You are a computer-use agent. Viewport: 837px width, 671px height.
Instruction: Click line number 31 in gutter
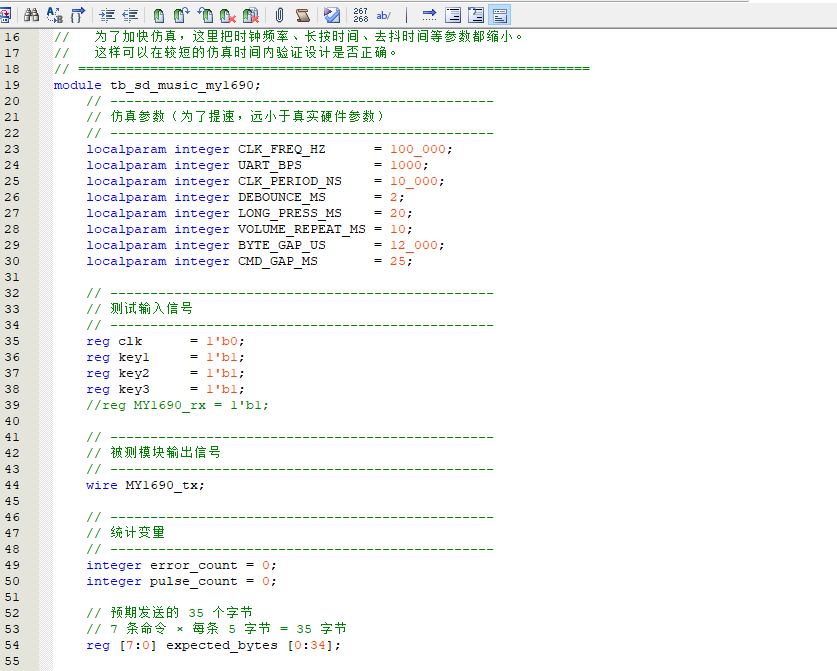point(12,277)
